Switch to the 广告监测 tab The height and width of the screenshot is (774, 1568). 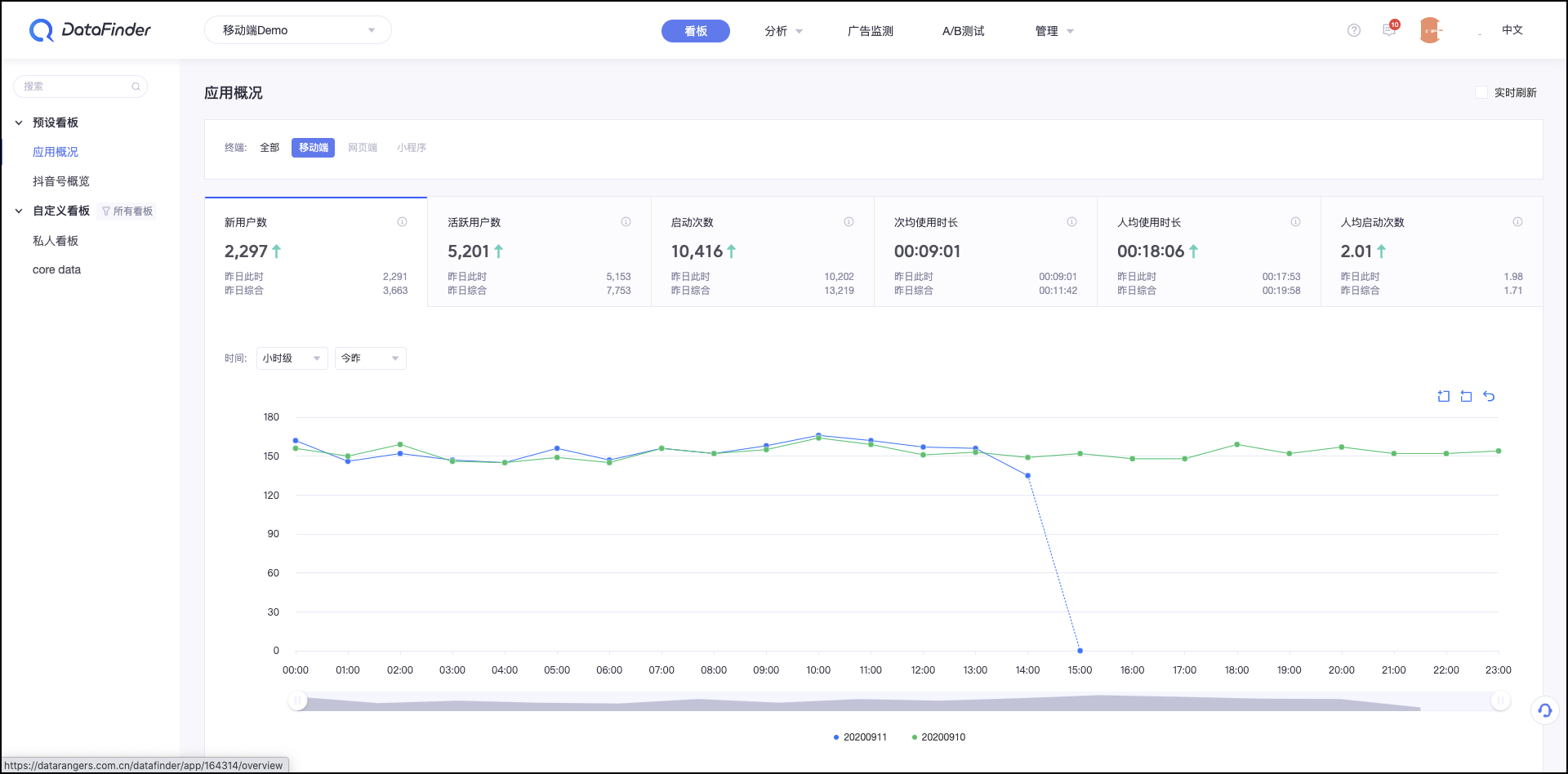coord(871,31)
